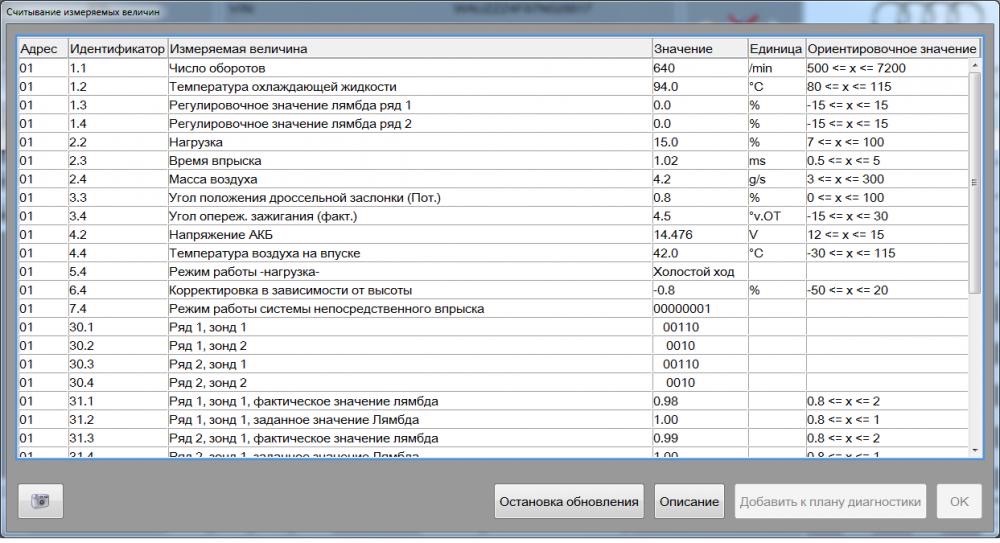Click the /min unit cell

[x=776, y=68]
